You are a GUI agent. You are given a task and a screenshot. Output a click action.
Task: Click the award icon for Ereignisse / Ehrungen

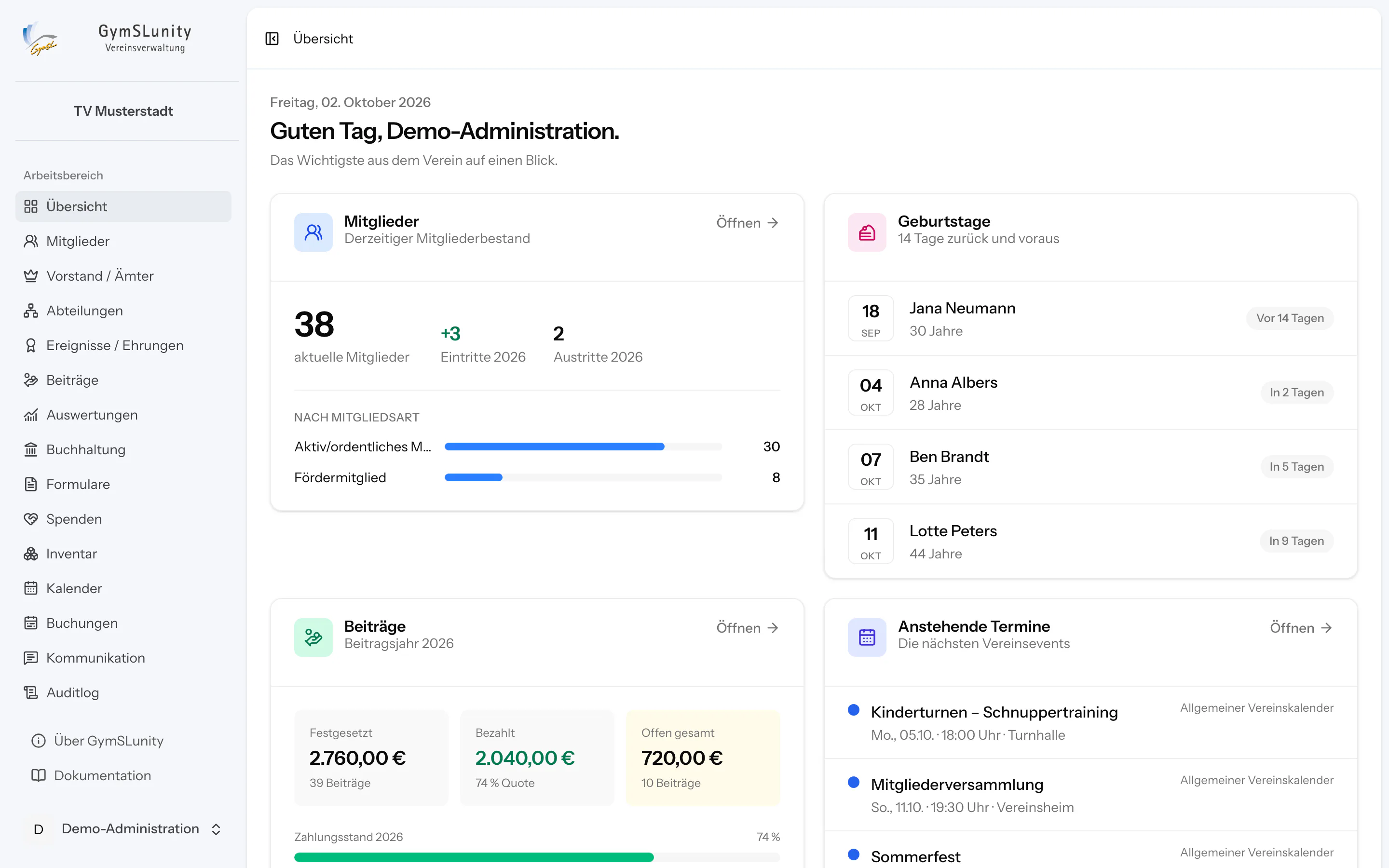[31, 346]
